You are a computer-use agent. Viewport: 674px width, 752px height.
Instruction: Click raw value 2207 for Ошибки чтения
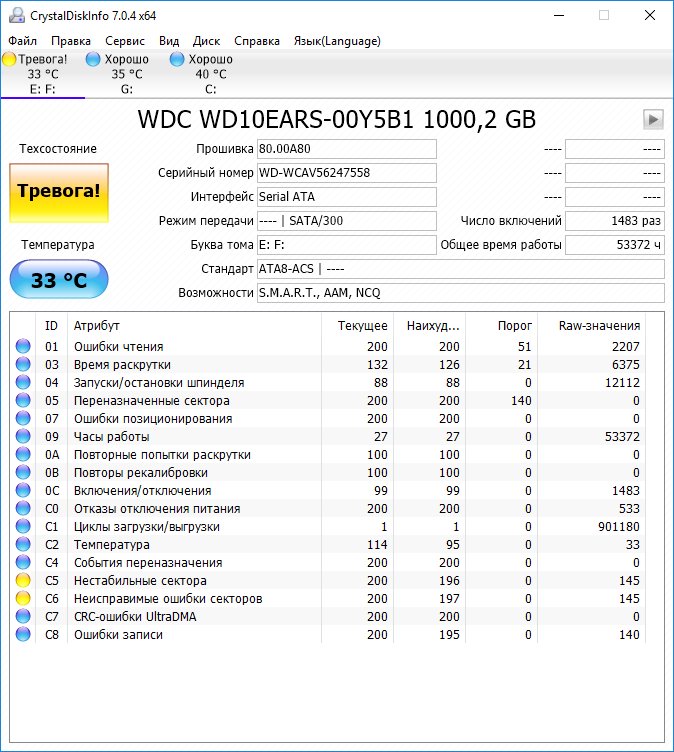pos(626,346)
